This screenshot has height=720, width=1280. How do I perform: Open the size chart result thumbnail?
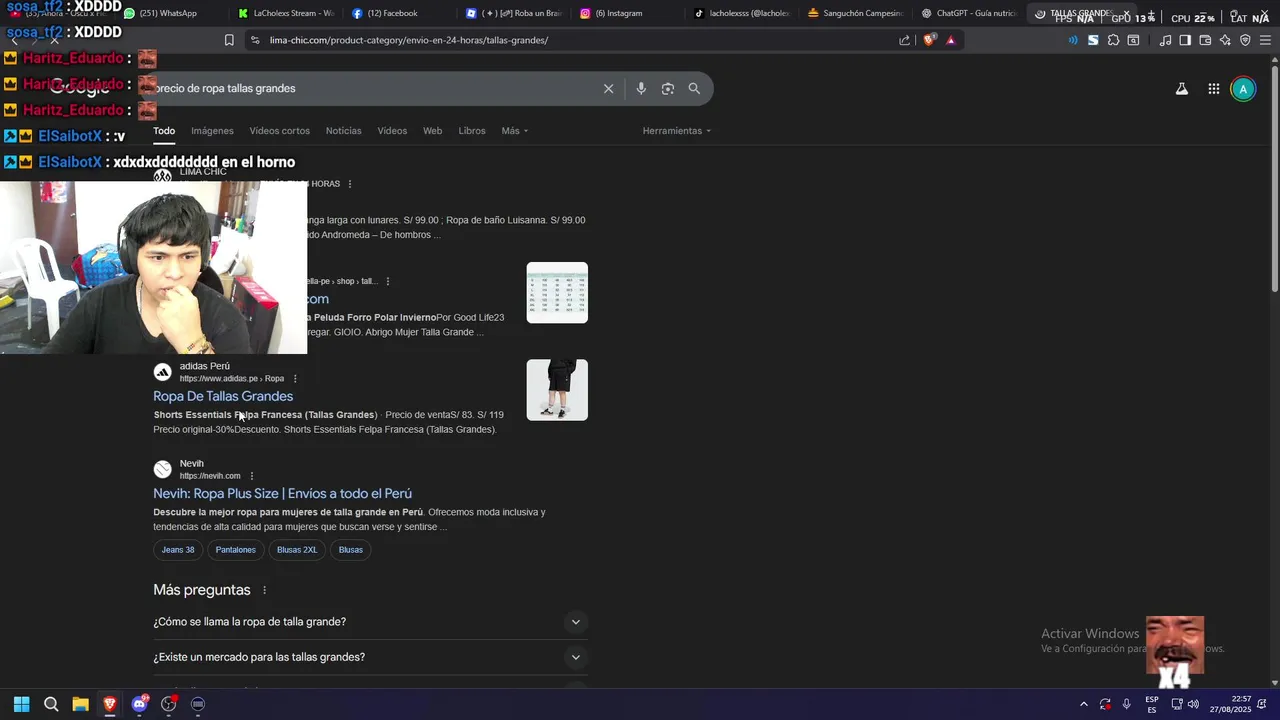pos(557,292)
